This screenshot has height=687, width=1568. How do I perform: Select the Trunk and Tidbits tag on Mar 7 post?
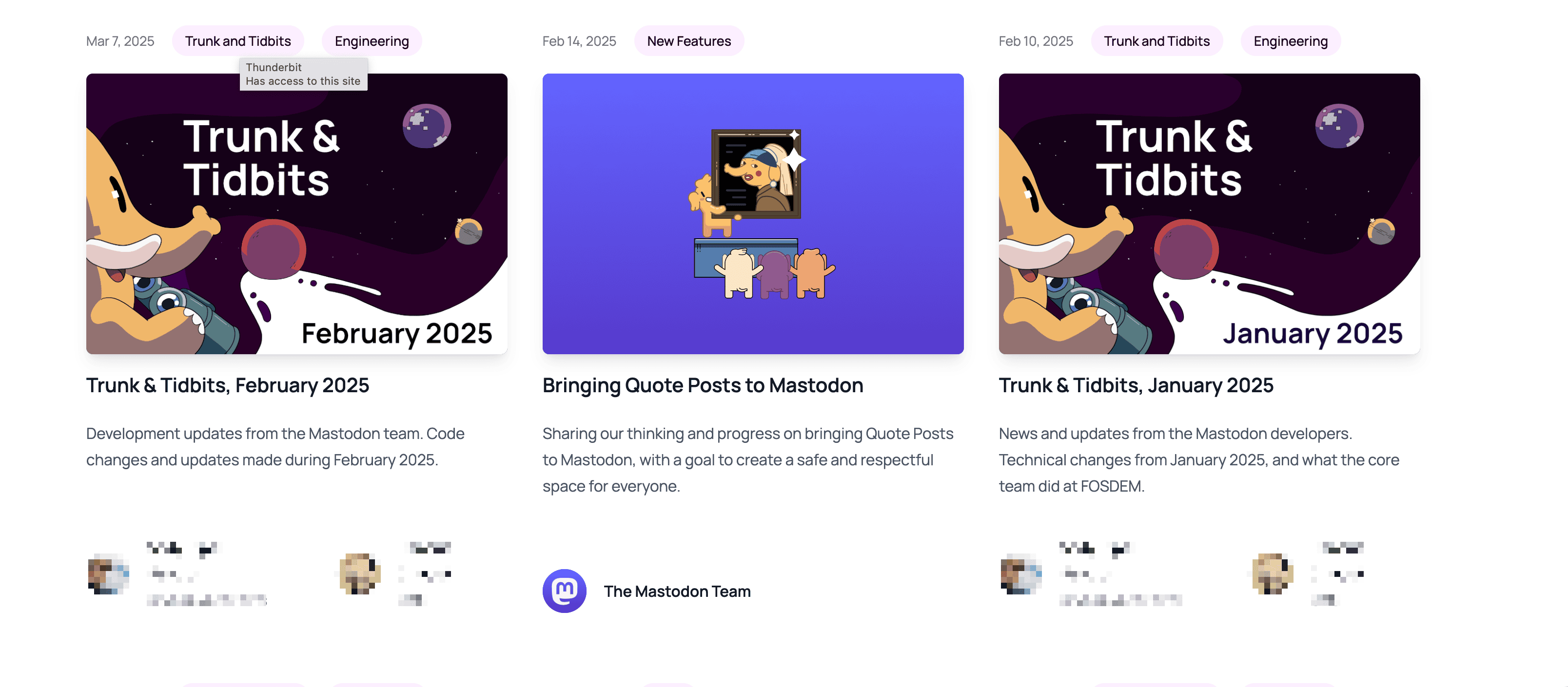pyautogui.click(x=238, y=41)
